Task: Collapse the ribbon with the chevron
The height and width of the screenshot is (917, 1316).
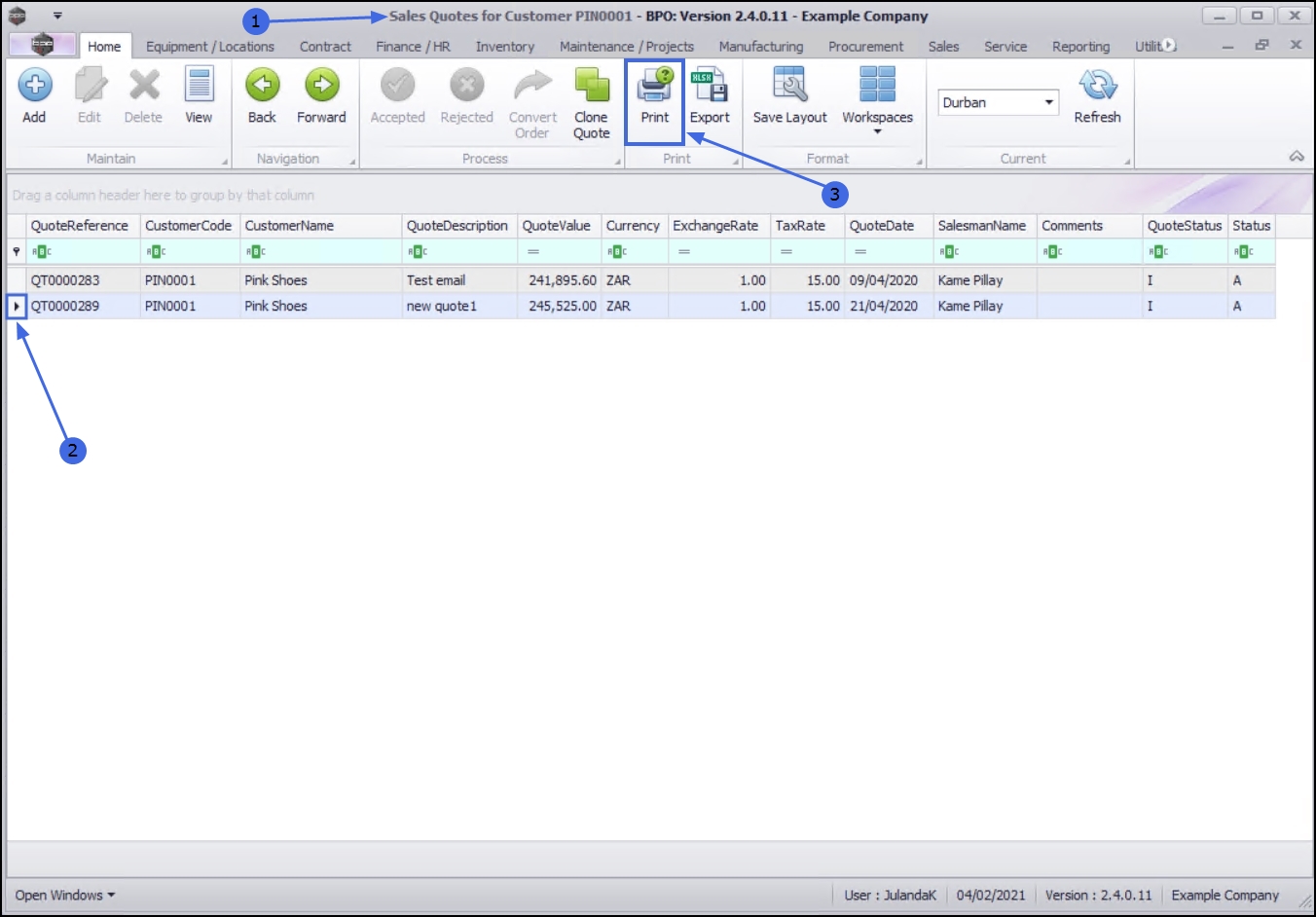Action: pos(1297,157)
